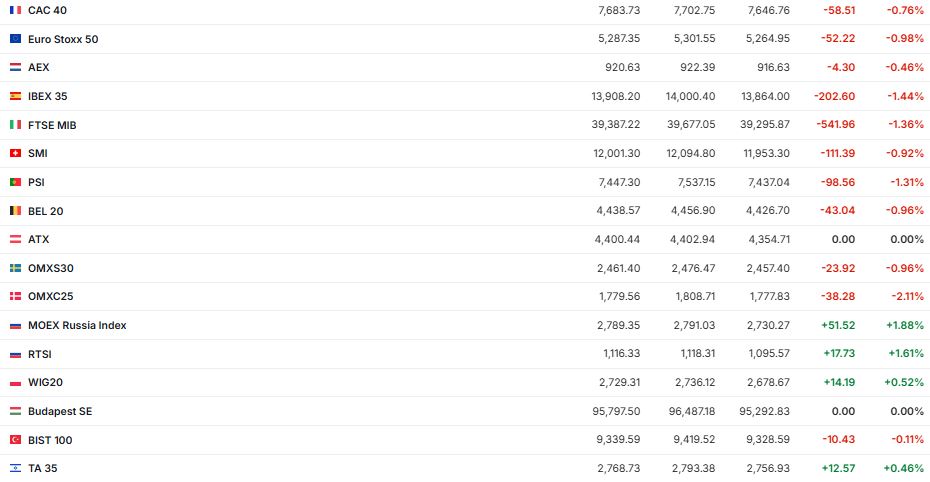
Task: Open the Euro Stoxx 50 index page
Action: coord(63,39)
